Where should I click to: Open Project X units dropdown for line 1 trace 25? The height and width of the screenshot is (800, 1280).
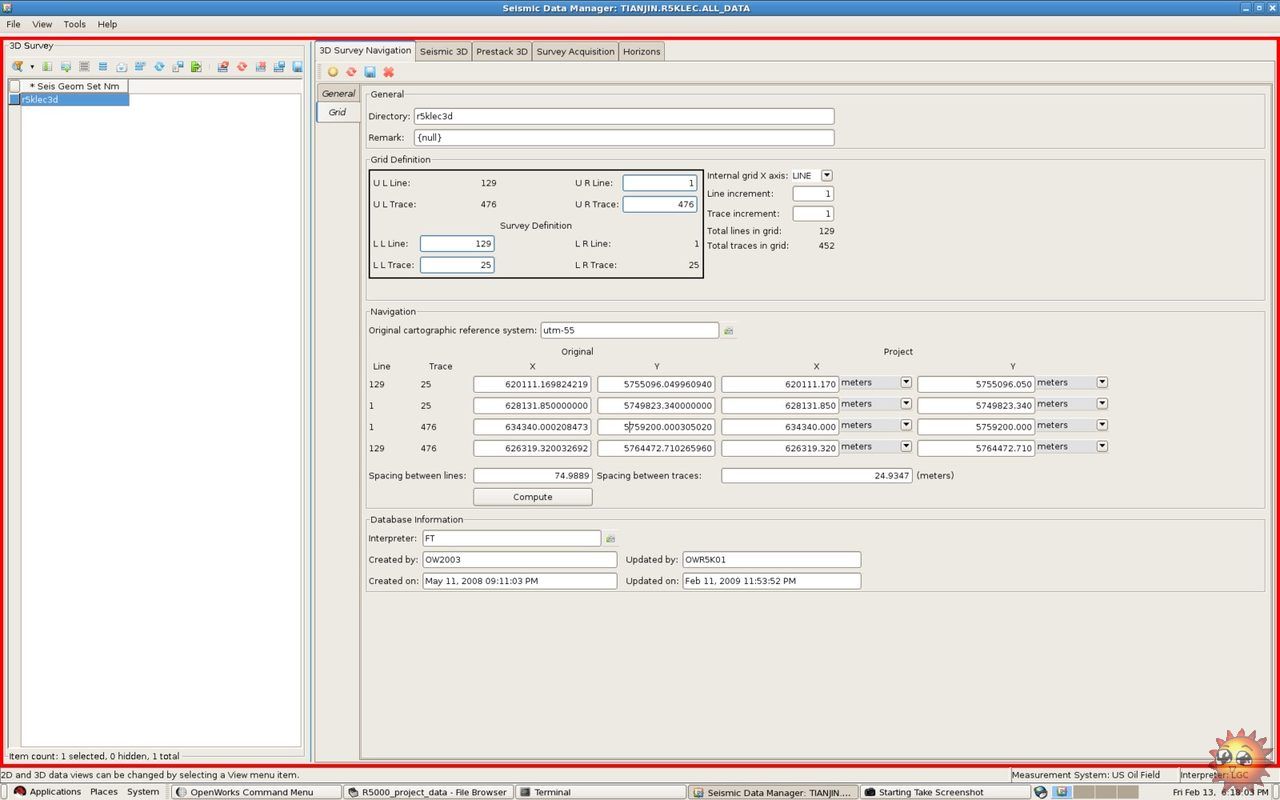click(x=906, y=404)
